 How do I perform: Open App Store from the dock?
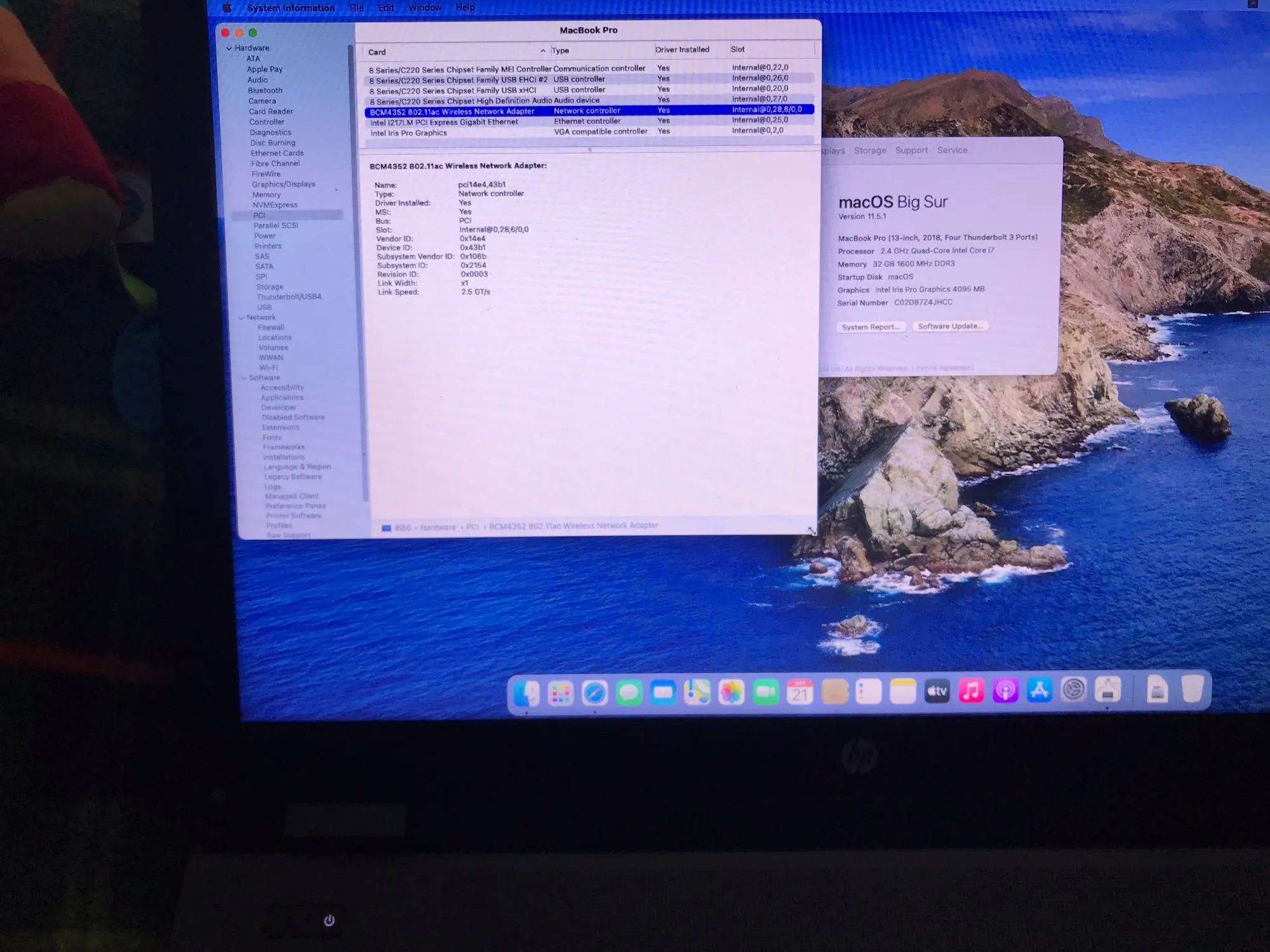point(1039,691)
